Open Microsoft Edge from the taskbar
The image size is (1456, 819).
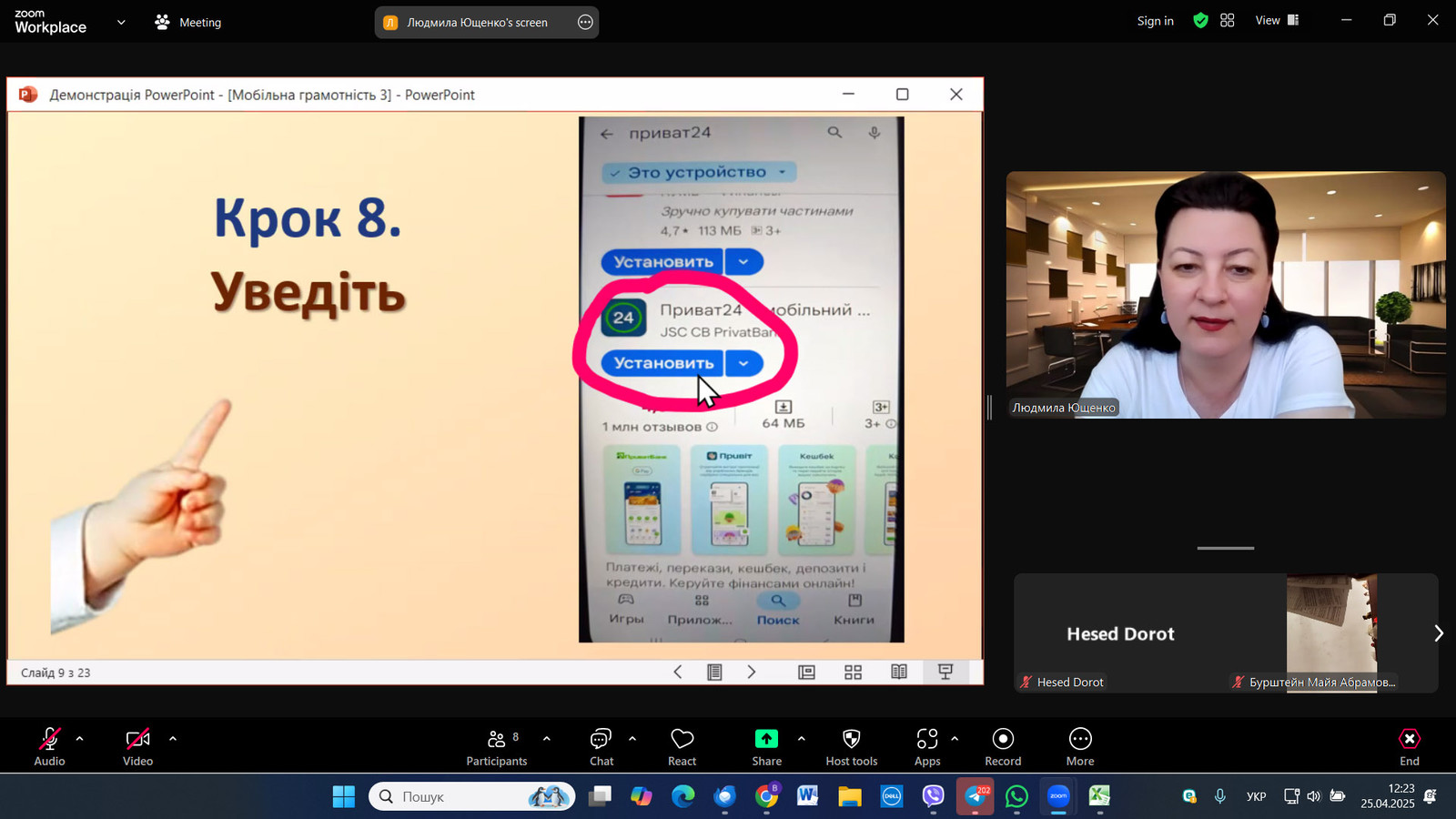click(x=682, y=796)
